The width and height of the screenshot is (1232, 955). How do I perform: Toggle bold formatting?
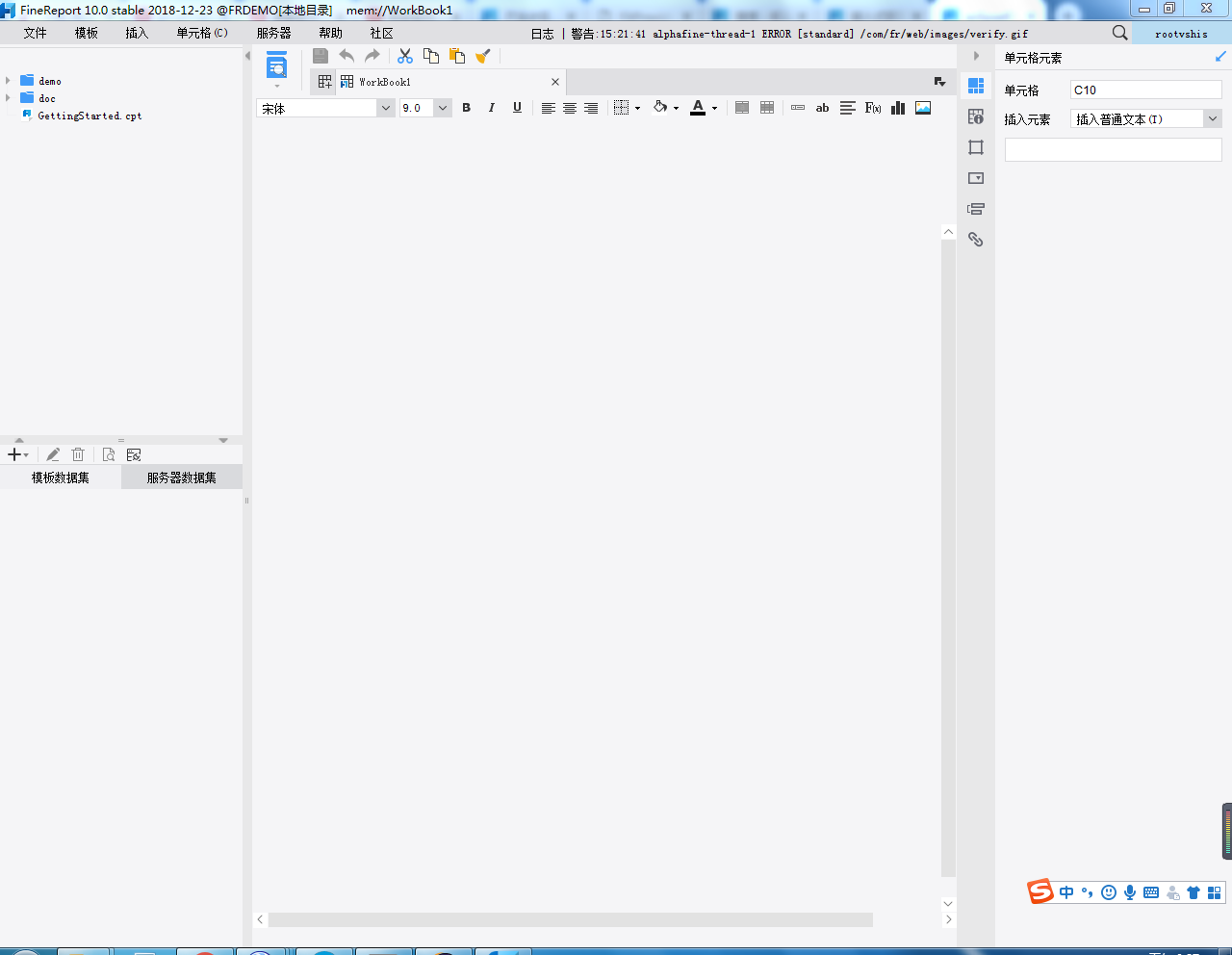pos(467,108)
